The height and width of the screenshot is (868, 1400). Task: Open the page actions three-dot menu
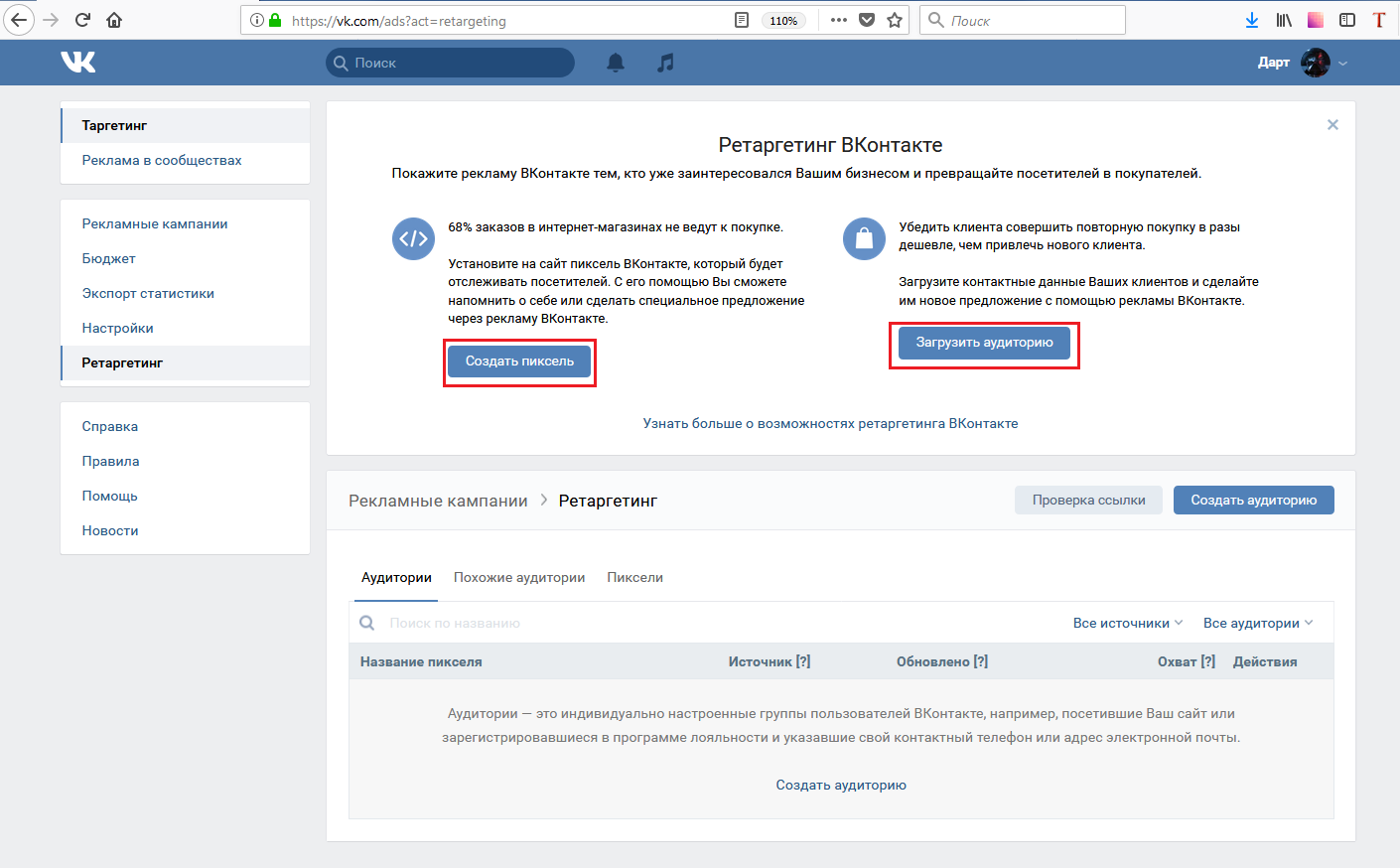click(839, 20)
